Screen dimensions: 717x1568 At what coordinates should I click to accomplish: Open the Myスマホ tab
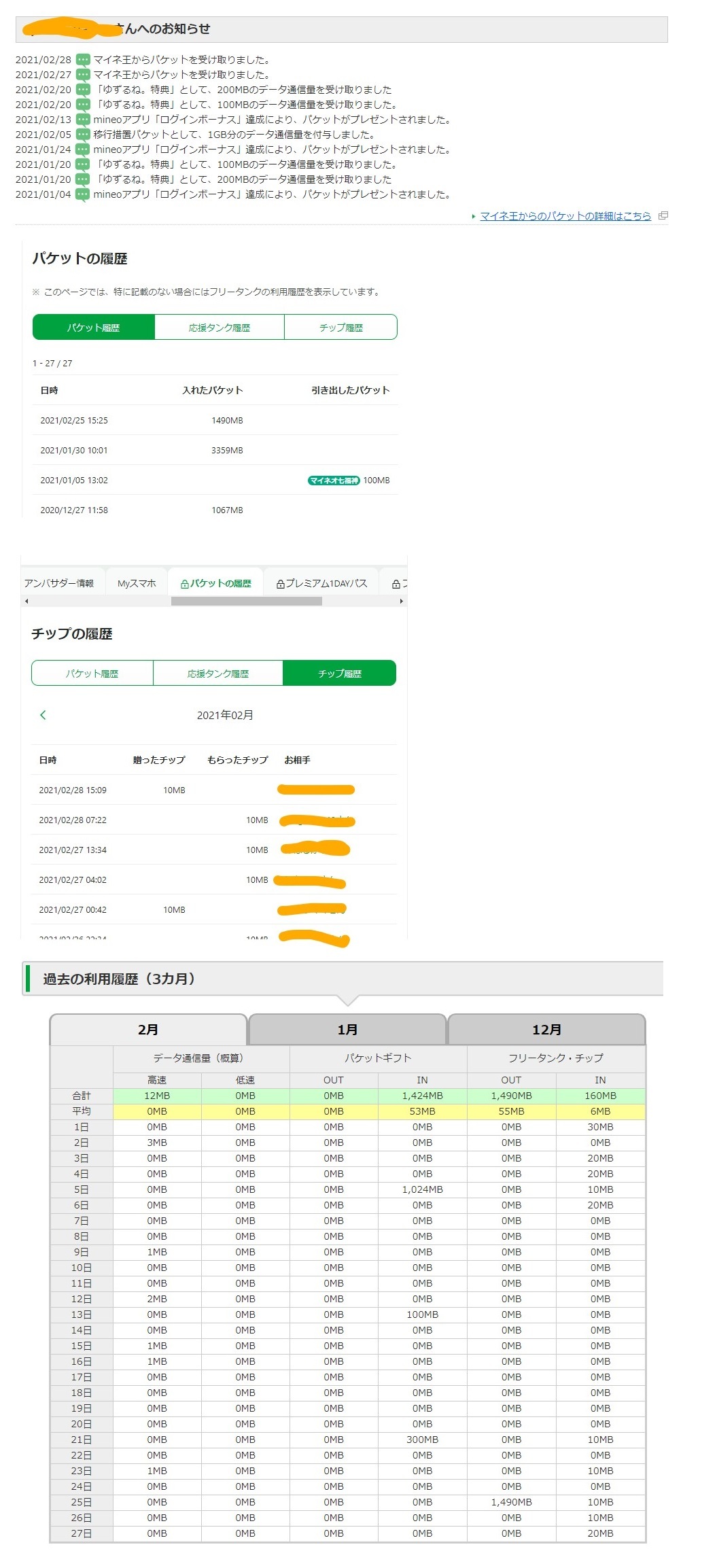click(137, 583)
